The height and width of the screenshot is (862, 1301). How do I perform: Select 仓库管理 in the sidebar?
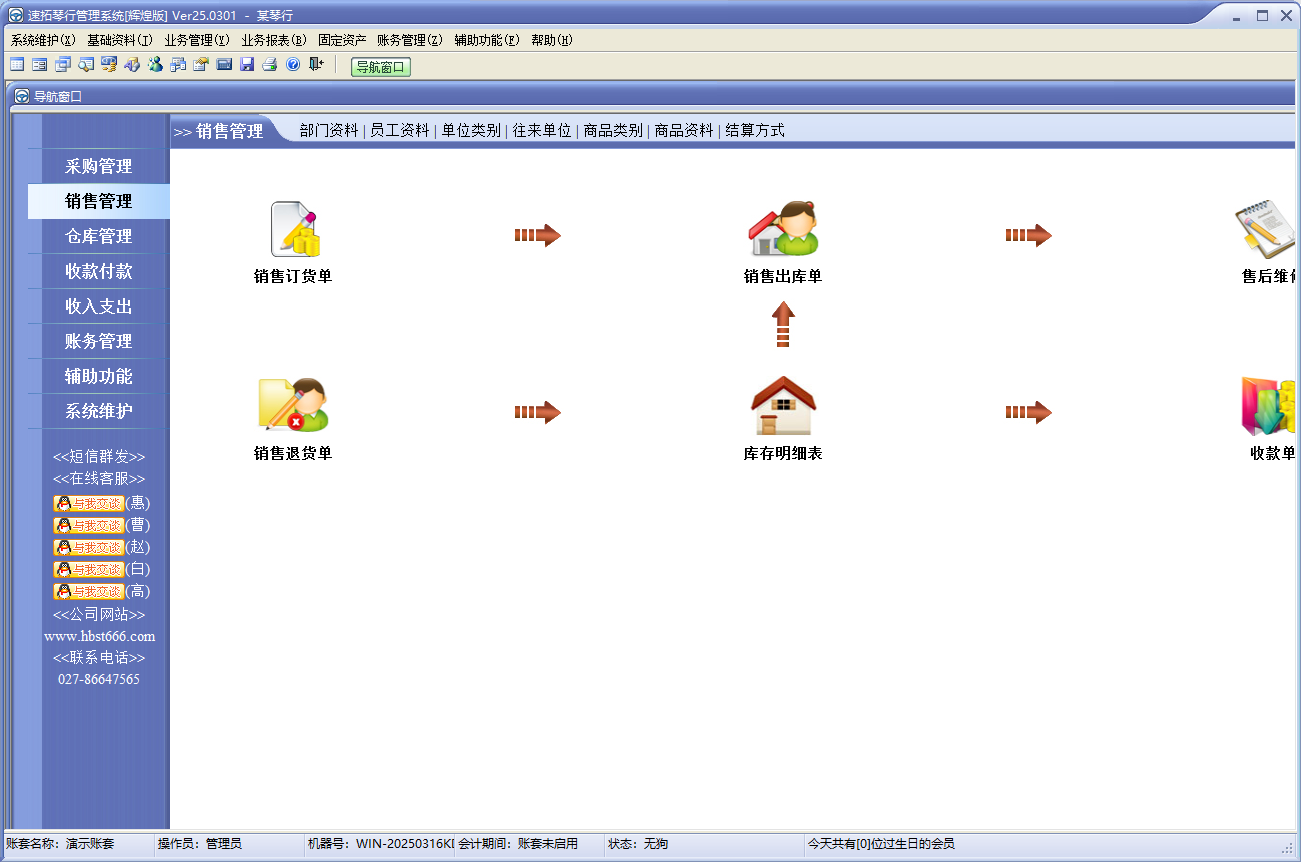coord(99,236)
